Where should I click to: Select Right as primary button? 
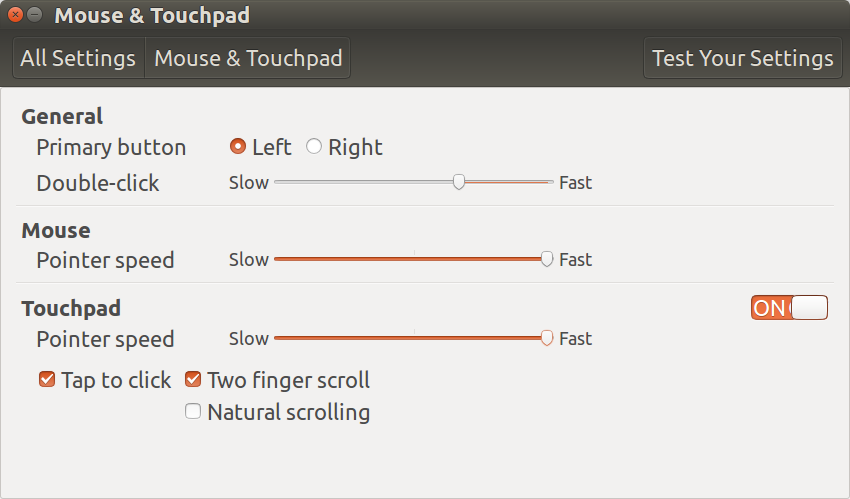point(314,146)
